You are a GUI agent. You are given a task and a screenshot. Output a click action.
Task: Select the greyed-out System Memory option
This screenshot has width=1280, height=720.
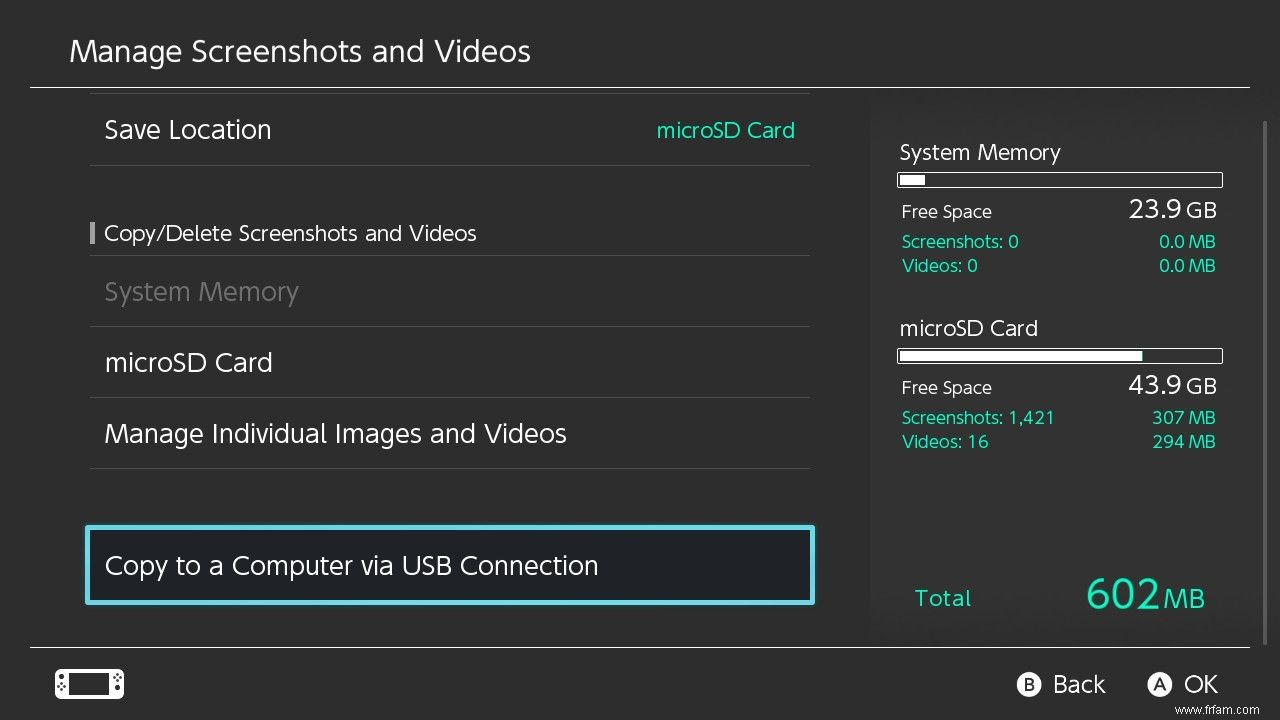coord(450,291)
